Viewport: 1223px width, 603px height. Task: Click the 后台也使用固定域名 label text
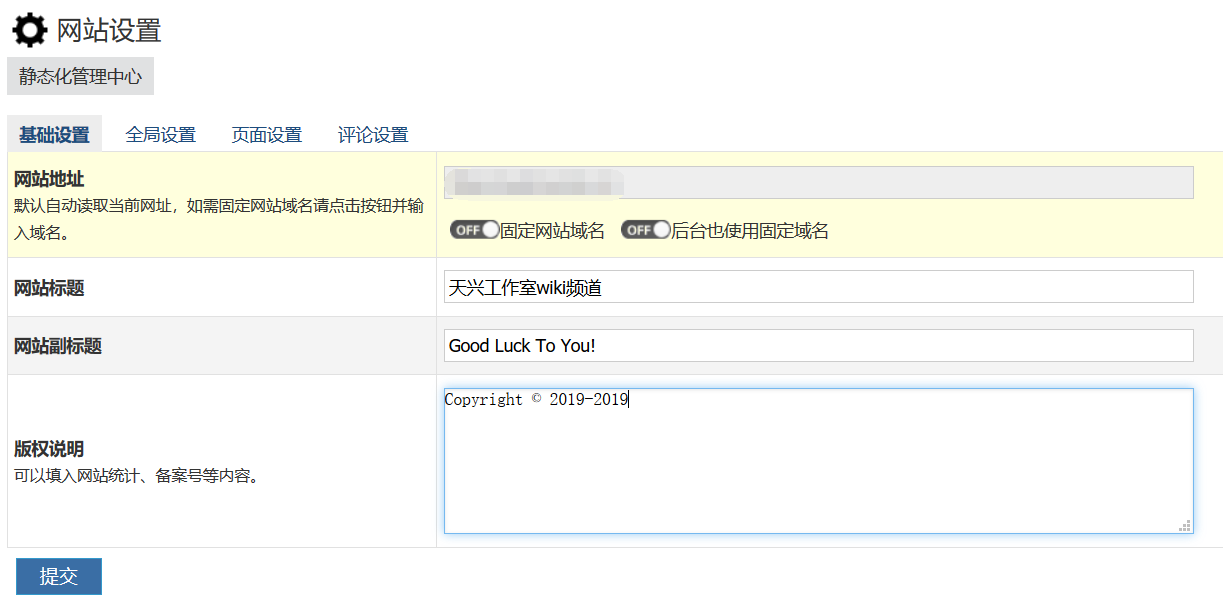click(x=750, y=231)
